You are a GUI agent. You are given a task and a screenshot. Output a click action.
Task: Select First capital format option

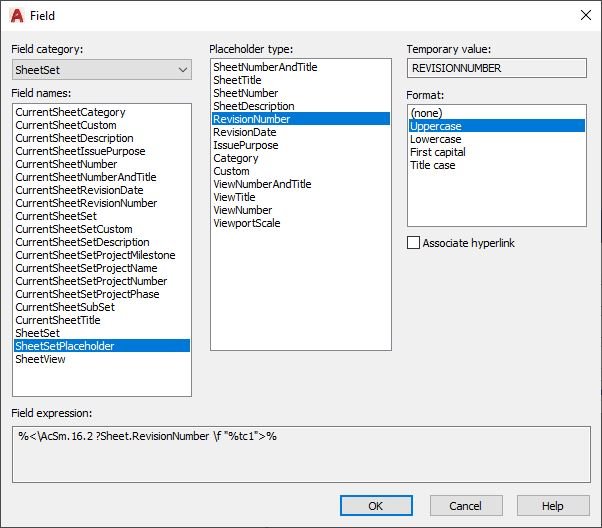coord(438,152)
